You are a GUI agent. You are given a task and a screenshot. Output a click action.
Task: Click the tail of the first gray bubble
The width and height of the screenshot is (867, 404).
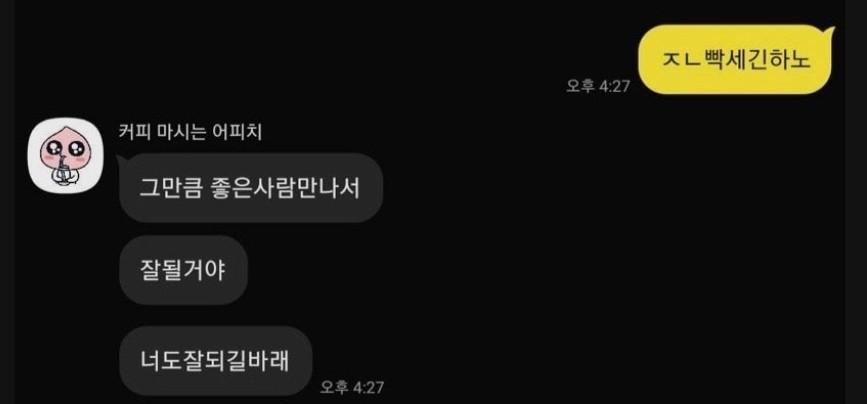(x=119, y=160)
